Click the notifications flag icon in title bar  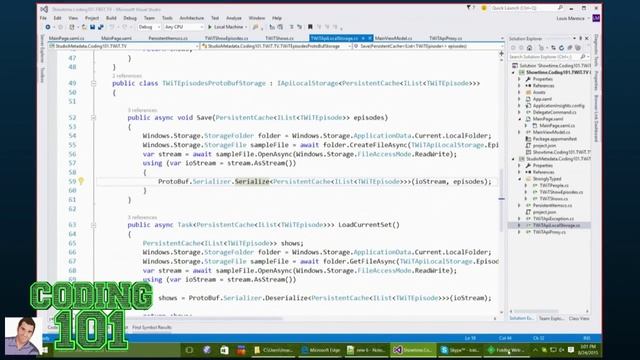click(469, 8)
